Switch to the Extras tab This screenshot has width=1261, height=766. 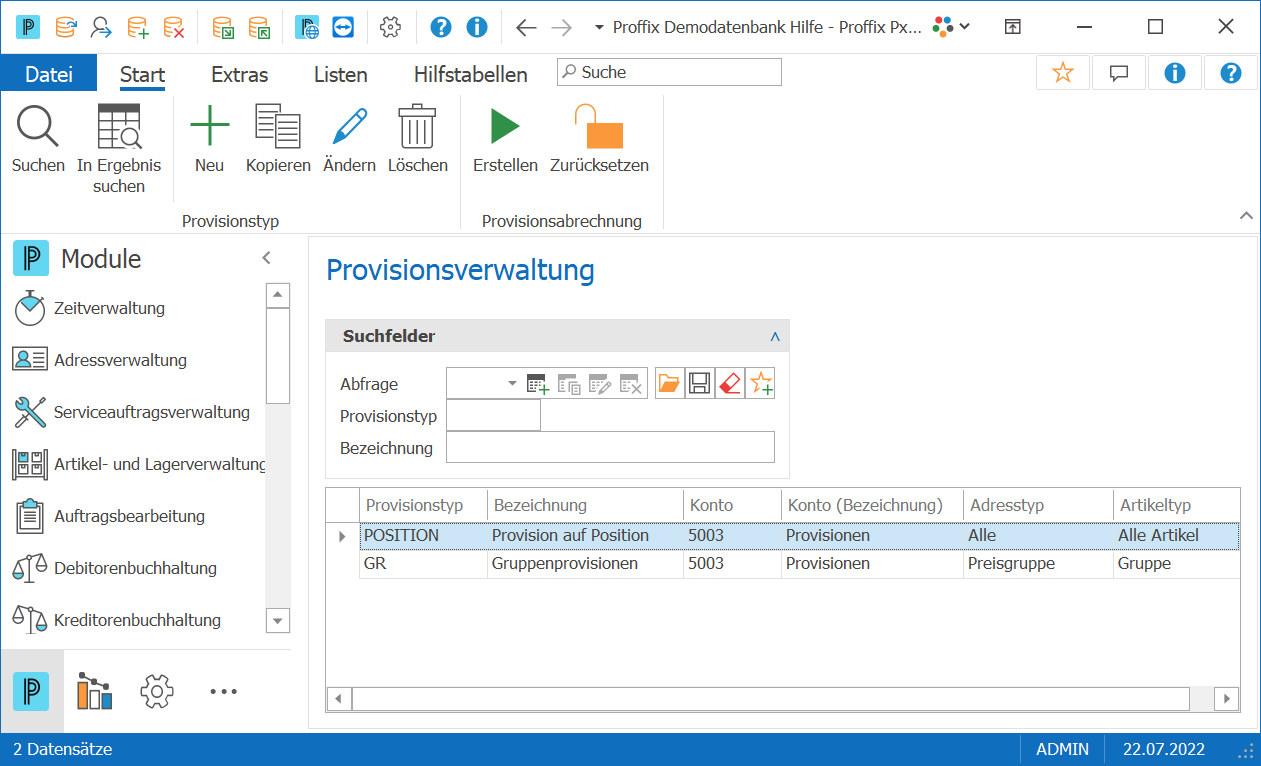pyautogui.click(x=240, y=74)
